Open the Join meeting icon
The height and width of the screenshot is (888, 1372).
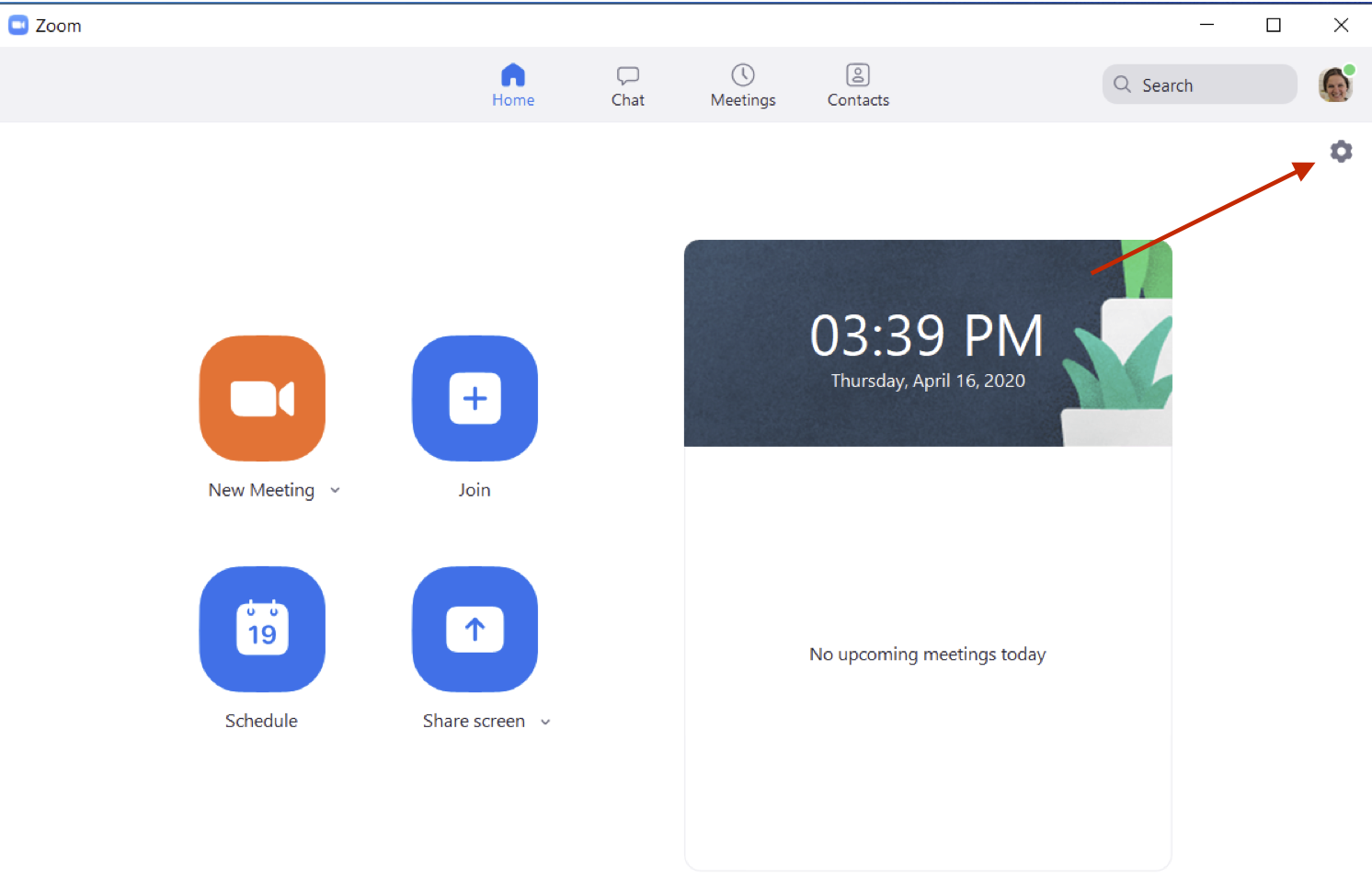coord(474,398)
